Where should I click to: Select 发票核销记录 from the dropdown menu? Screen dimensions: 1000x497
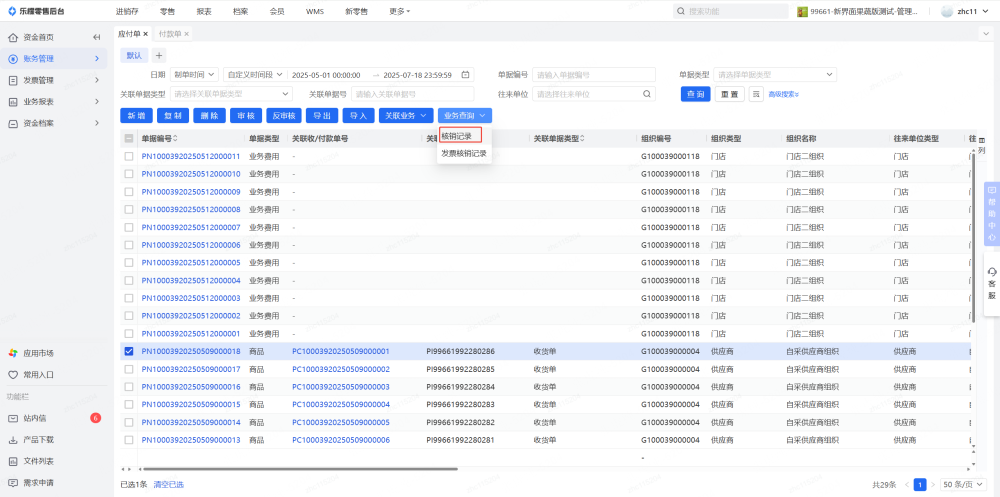click(x=464, y=154)
